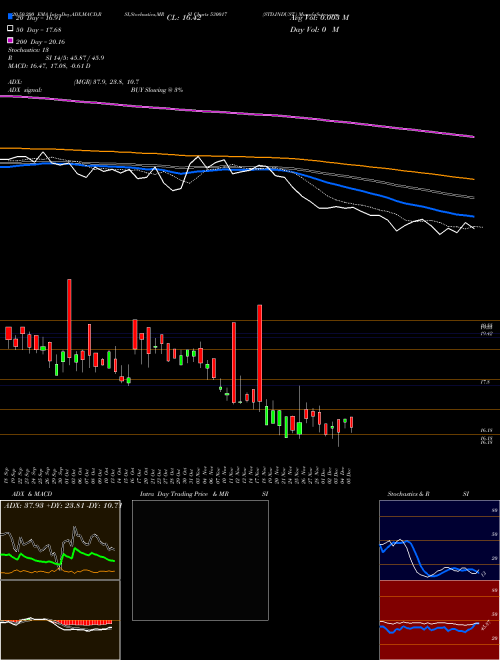Click the 'Intra Day Trading Price & MR' title
Screen dimensions: 500x660
click(x=184, y=494)
